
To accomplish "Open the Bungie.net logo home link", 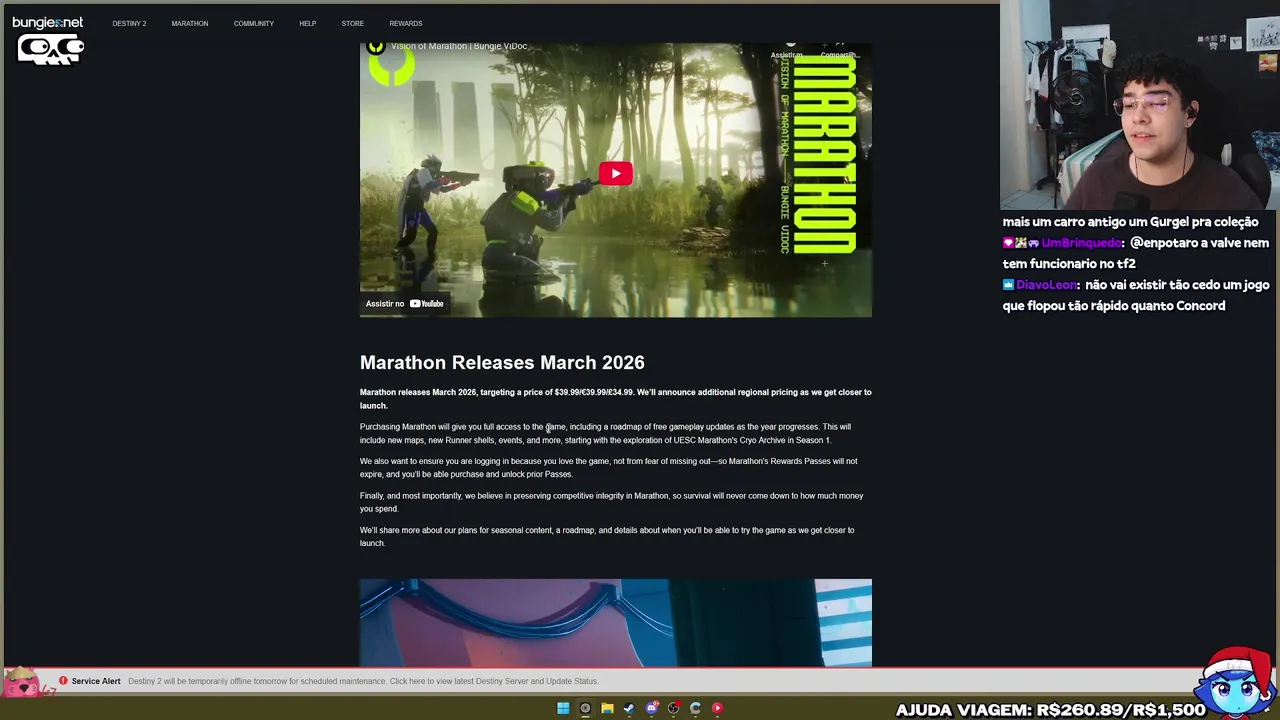I will [47, 22].
